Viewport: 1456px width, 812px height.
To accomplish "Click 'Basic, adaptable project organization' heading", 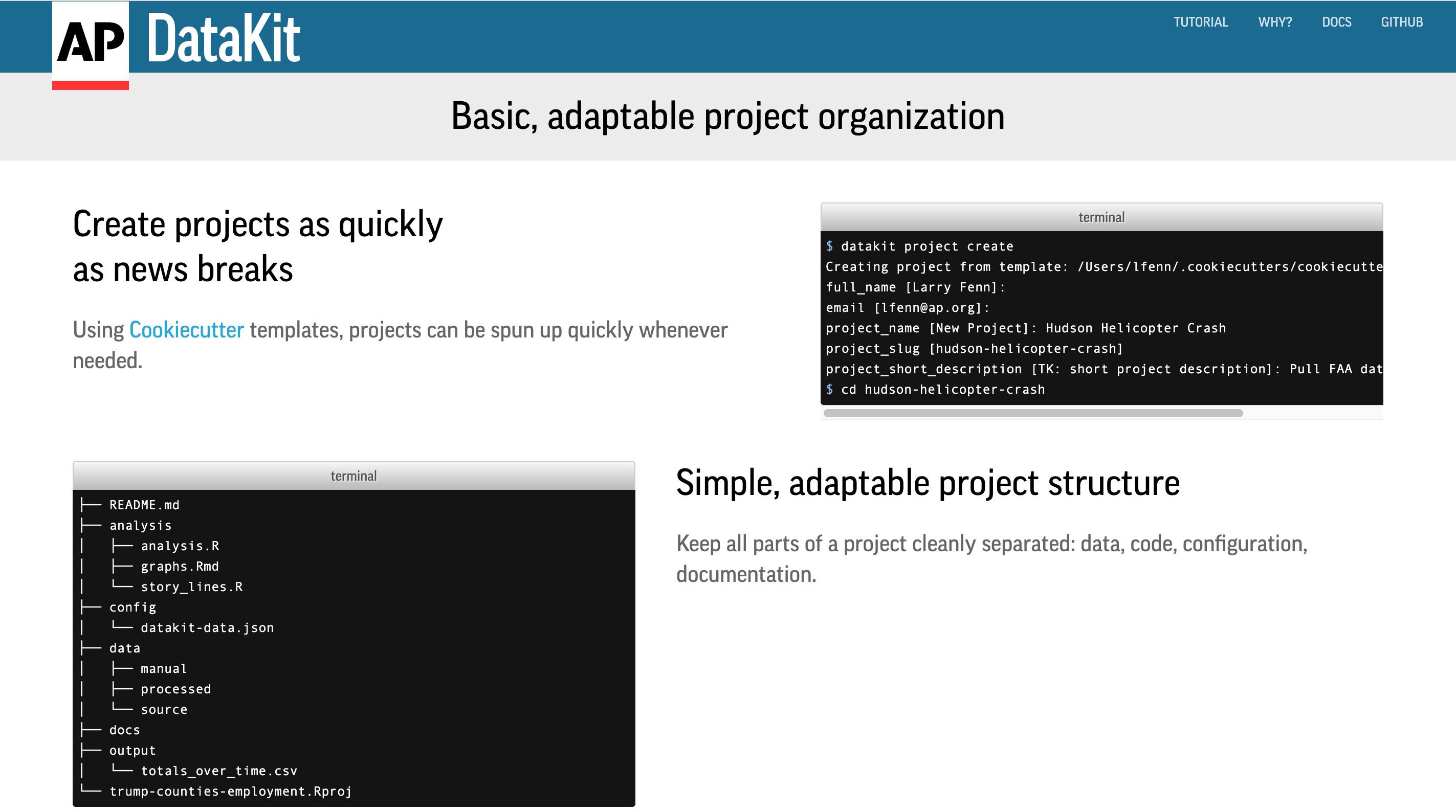I will click(x=727, y=116).
